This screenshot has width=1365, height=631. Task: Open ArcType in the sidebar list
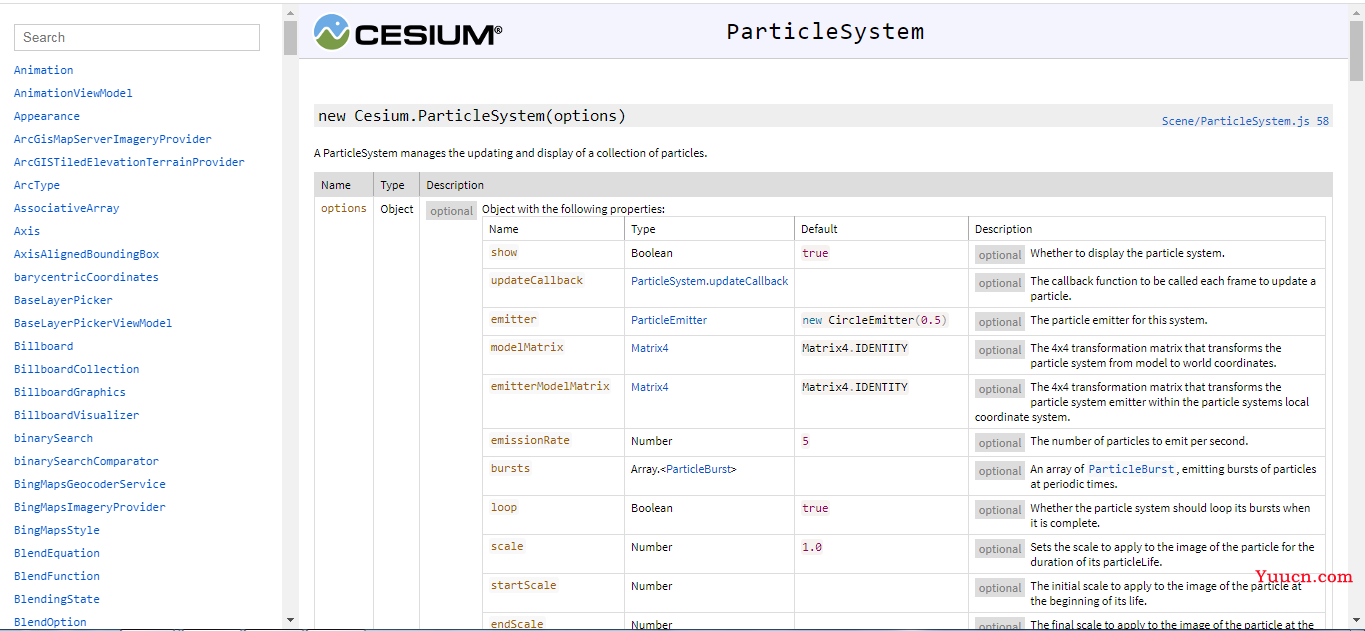(x=37, y=185)
